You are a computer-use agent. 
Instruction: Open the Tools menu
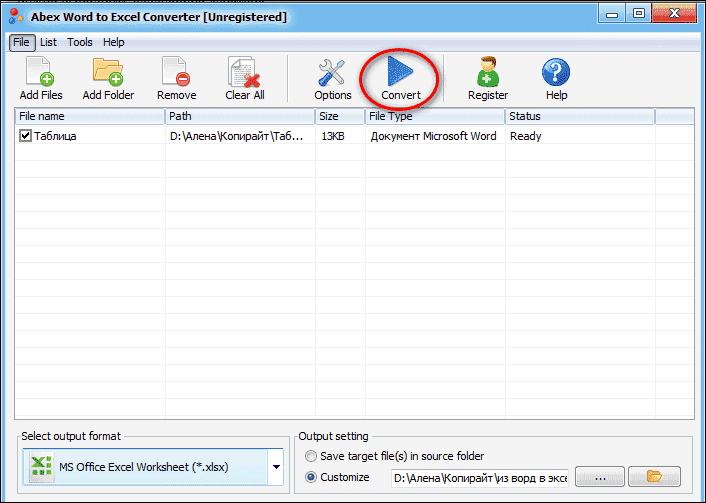[80, 42]
